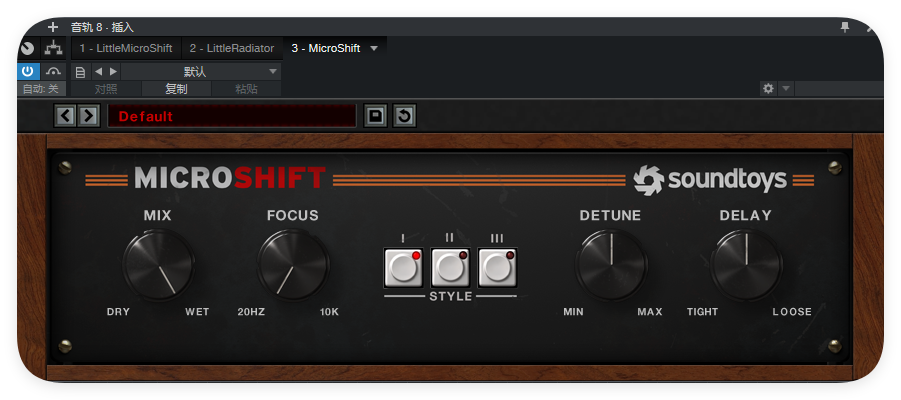Screen dimensions: 901x400
Task: Switch to 2 - LittleRadiator tab
Action: [x=232, y=48]
